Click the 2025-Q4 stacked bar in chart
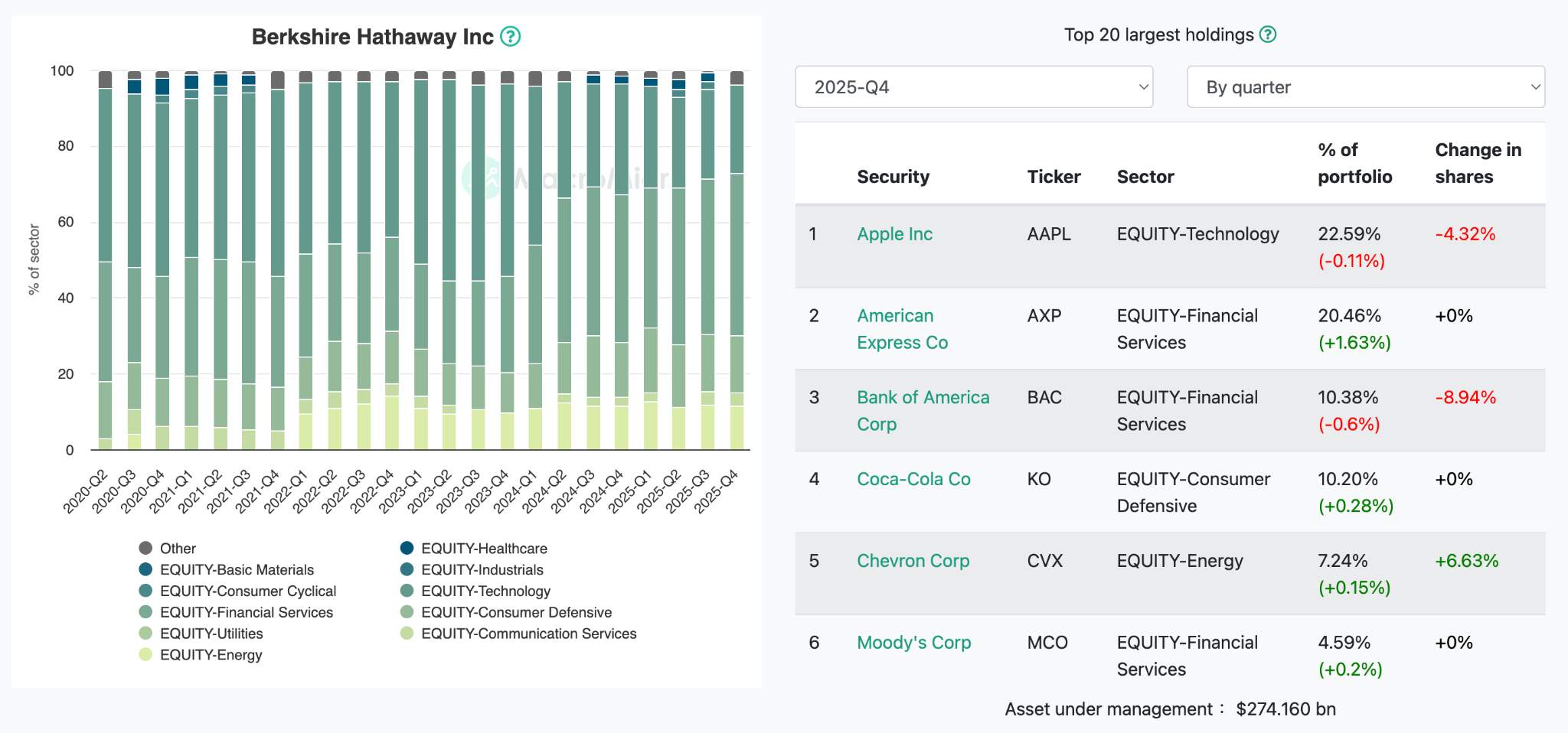This screenshot has height=733, width=1568. click(737, 260)
